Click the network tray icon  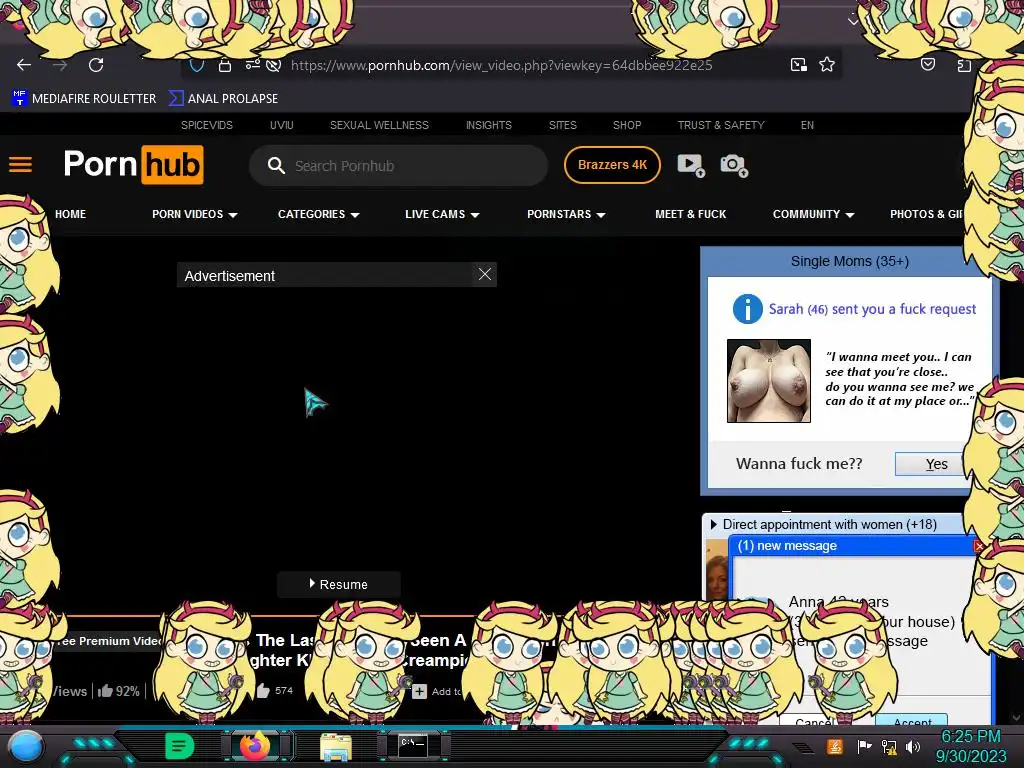888,747
